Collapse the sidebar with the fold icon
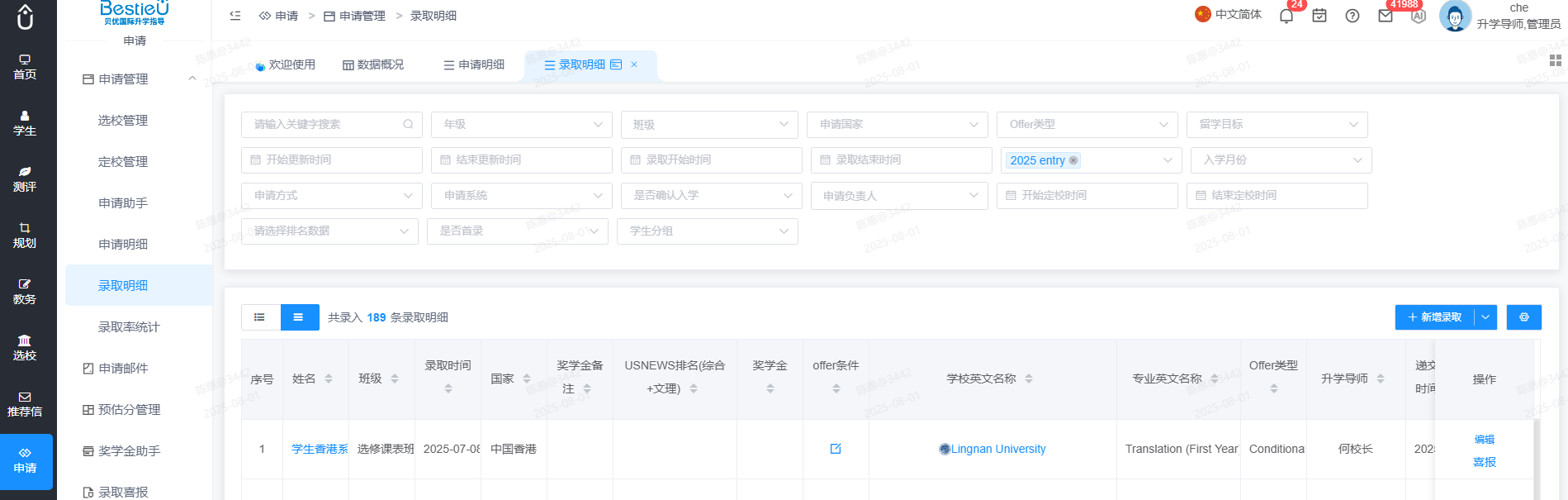 (x=235, y=16)
